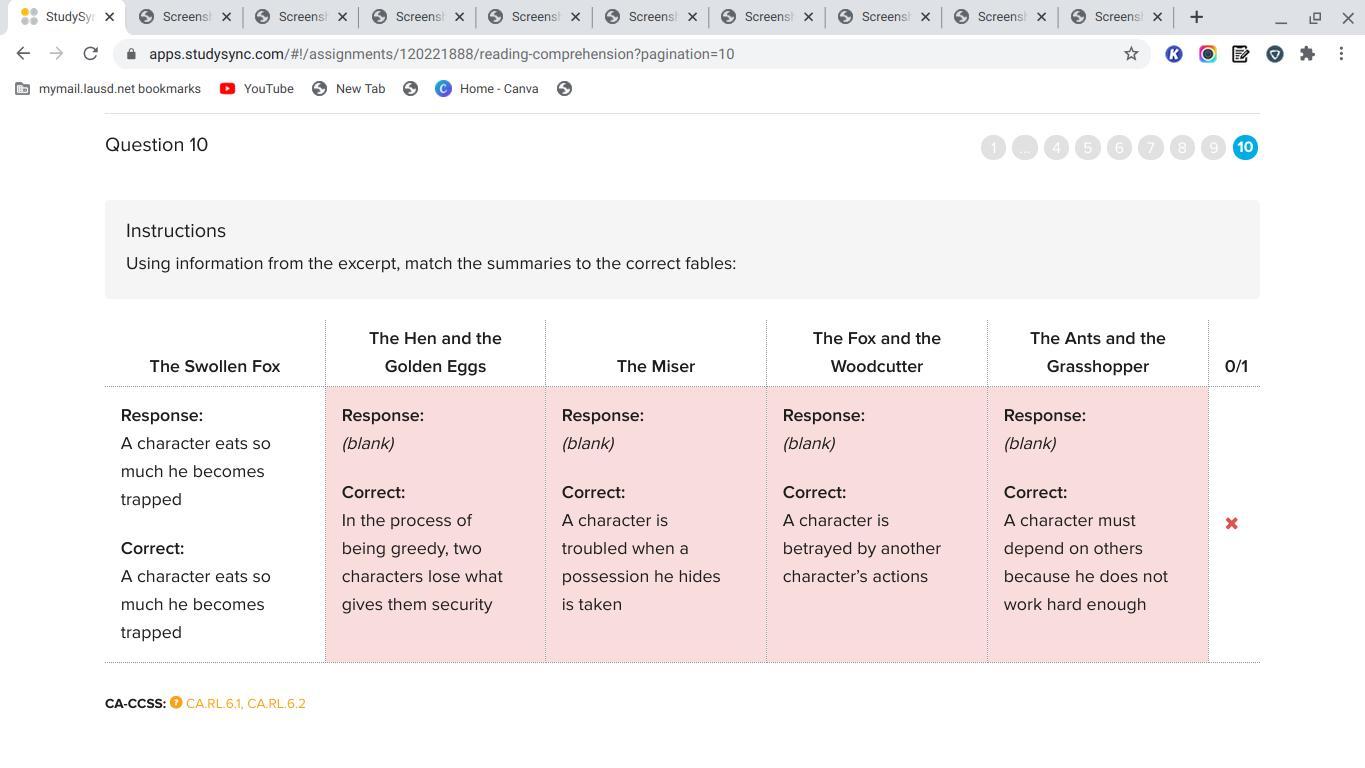Open the YouTube bookmark
This screenshot has height=768, width=1365.
257,89
